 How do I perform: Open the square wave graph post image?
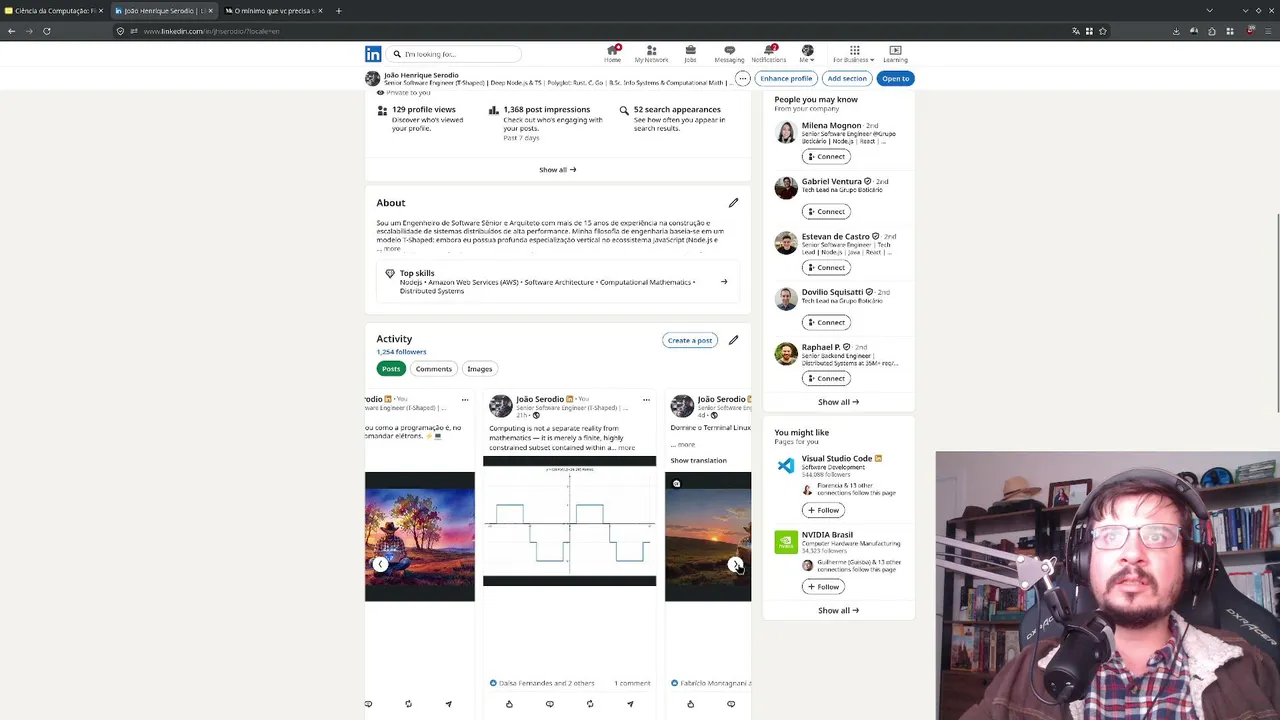point(569,521)
